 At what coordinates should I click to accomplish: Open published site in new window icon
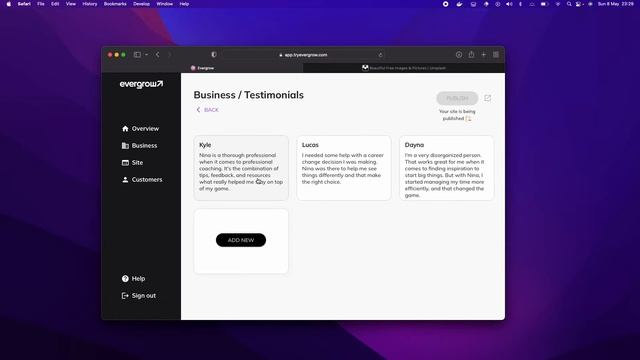[487, 98]
